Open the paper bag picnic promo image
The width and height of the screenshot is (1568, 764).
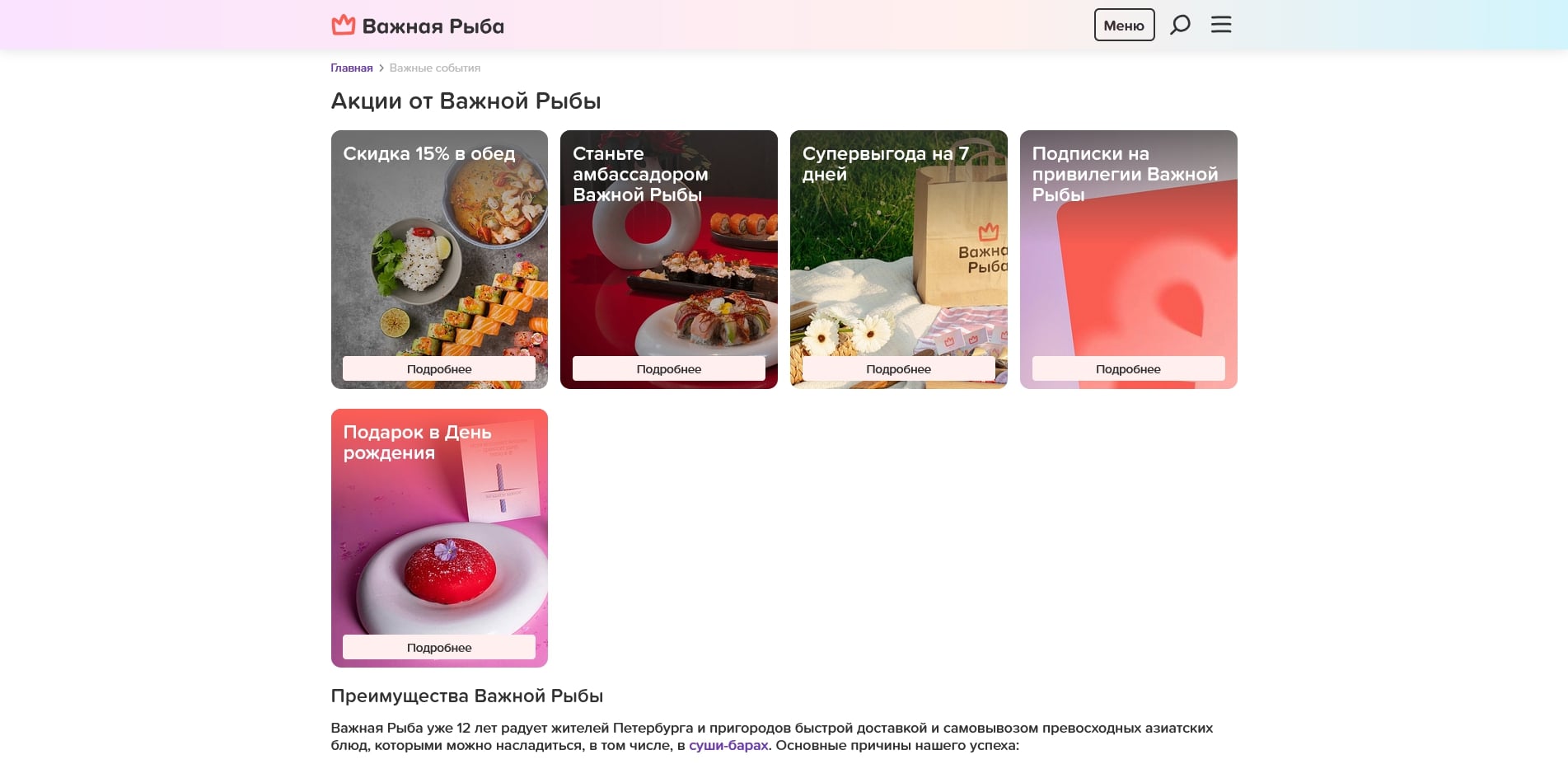pos(899,260)
